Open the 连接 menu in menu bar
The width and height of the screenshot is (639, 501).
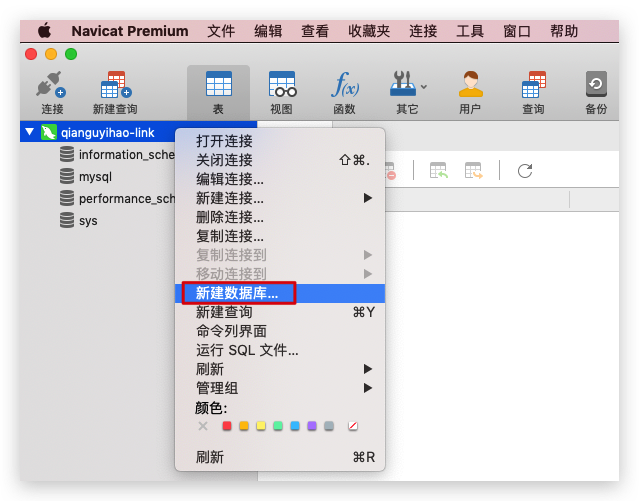(x=423, y=31)
